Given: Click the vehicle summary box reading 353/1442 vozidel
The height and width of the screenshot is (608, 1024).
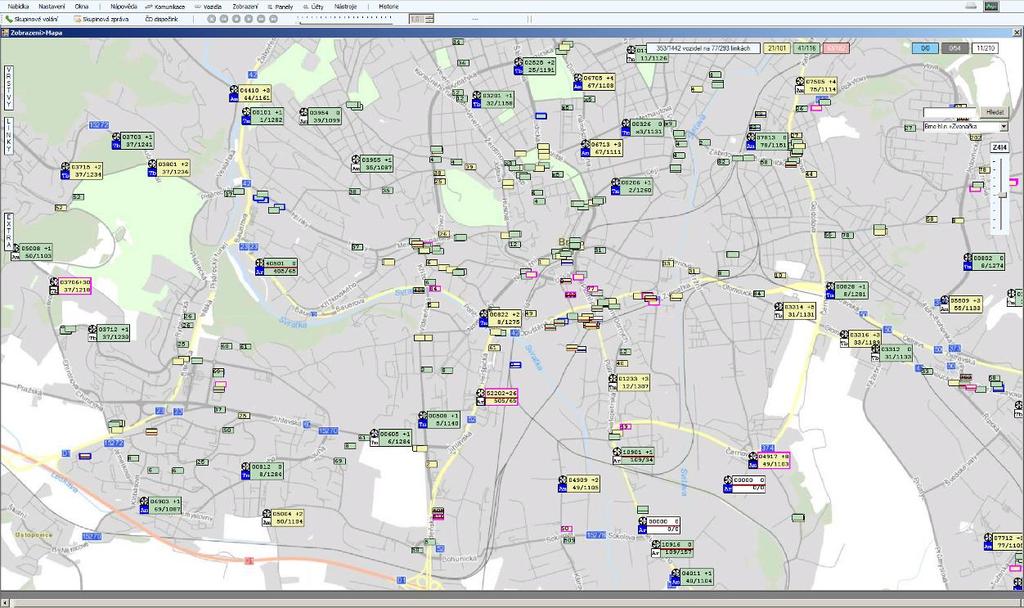Looking at the screenshot, I should (x=703, y=48).
